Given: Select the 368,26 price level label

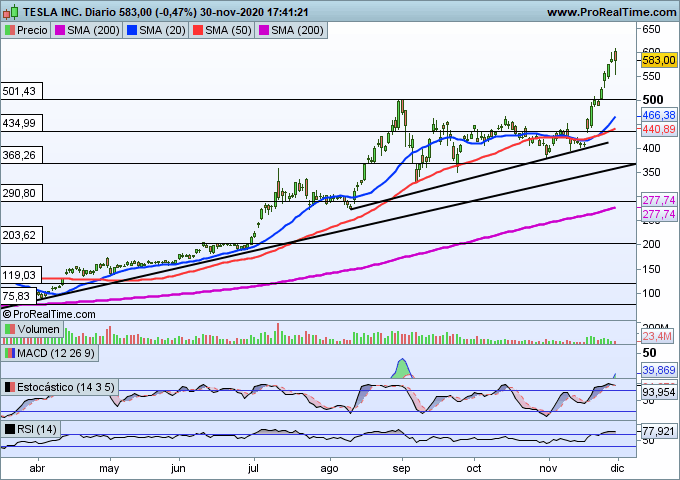Looking at the screenshot, I should [21, 155].
